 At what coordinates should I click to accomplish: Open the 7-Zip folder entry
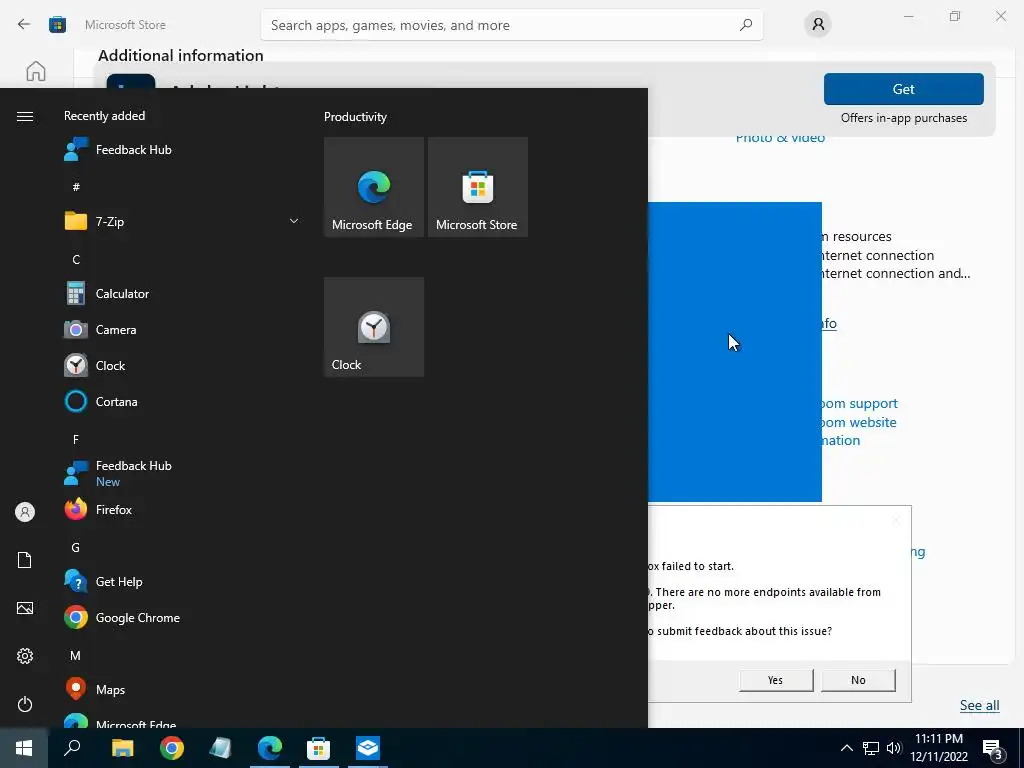182,221
